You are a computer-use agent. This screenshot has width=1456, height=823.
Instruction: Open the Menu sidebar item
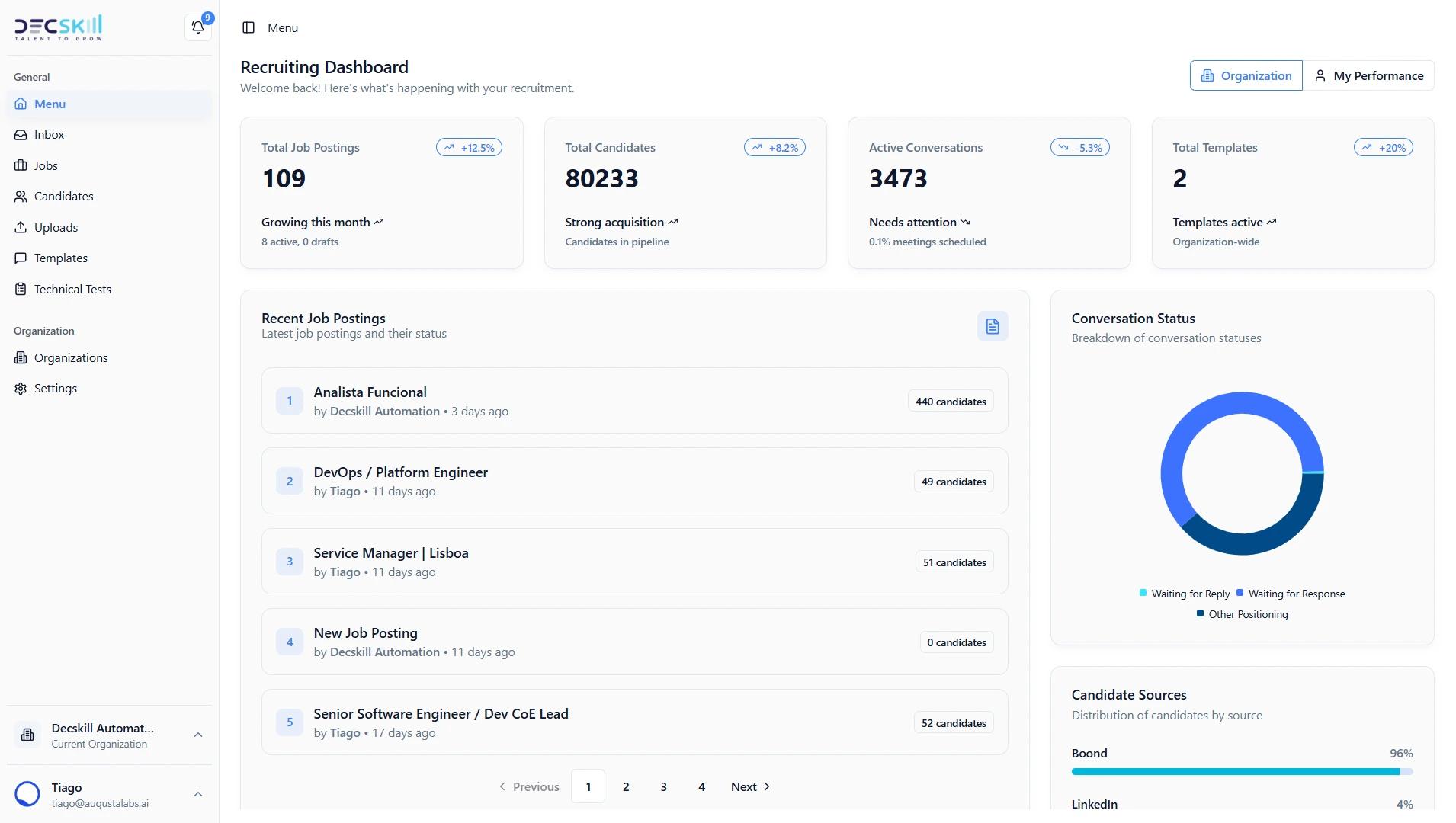109,104
